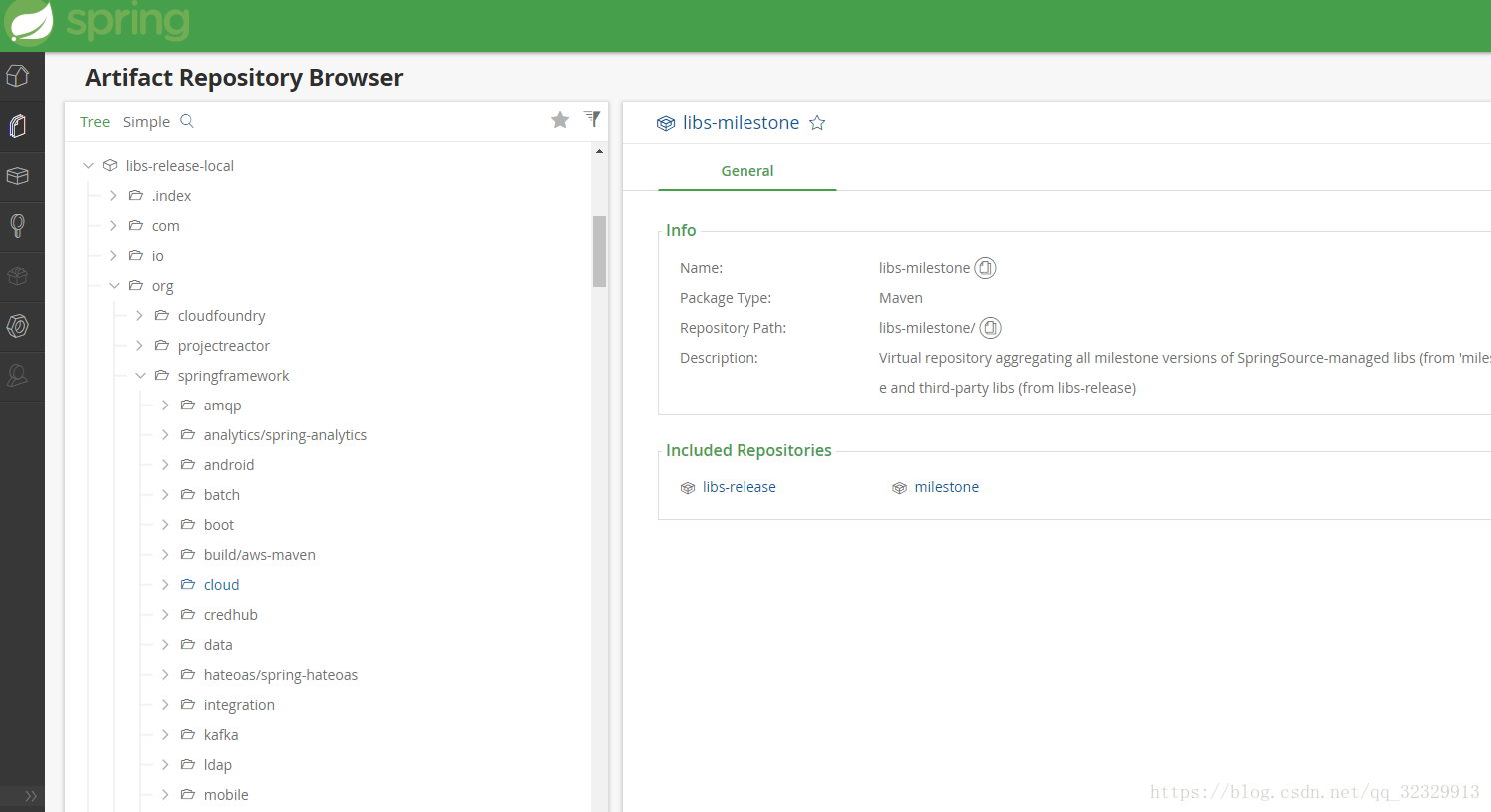
Task: Click the milestone repository icon
Action: click(900, 488)
